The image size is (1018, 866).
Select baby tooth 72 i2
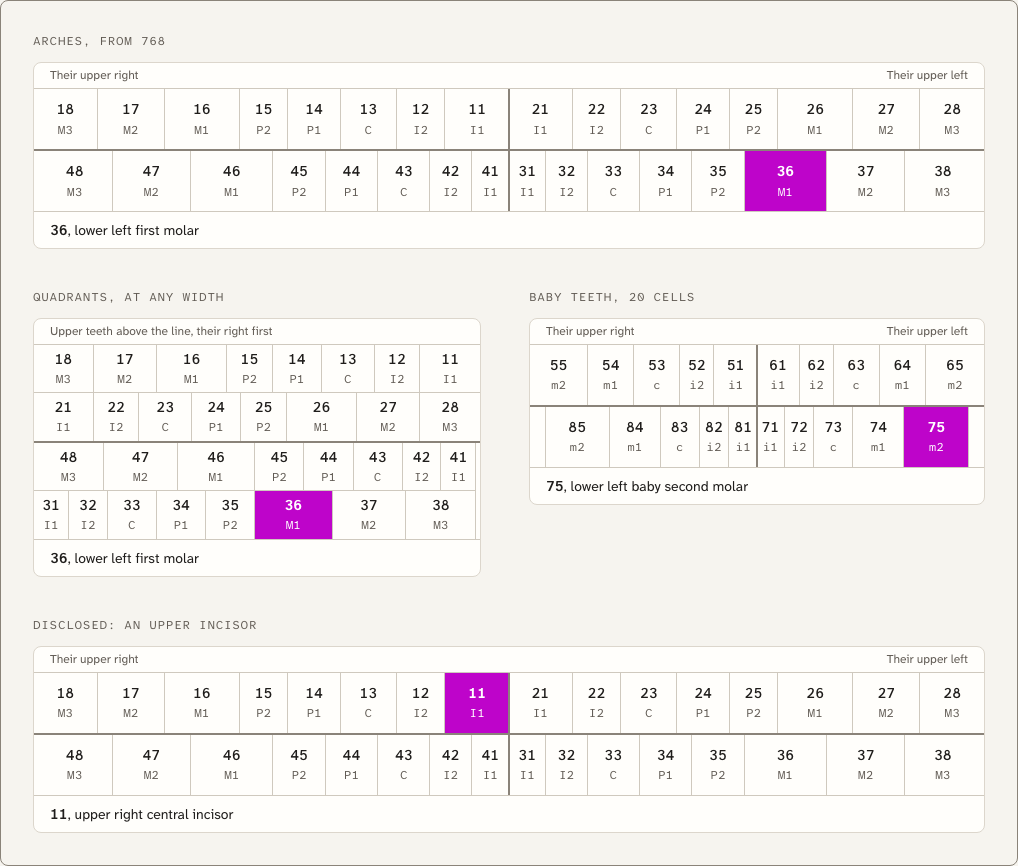click(x=799, y=437)
